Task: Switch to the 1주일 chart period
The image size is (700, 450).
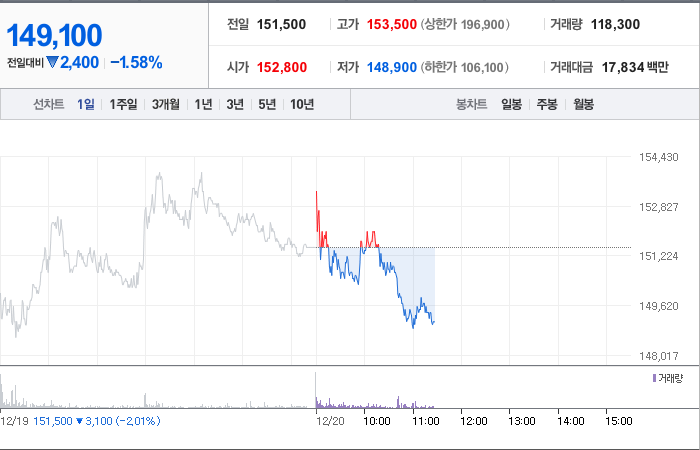Action: coord(123,104)
